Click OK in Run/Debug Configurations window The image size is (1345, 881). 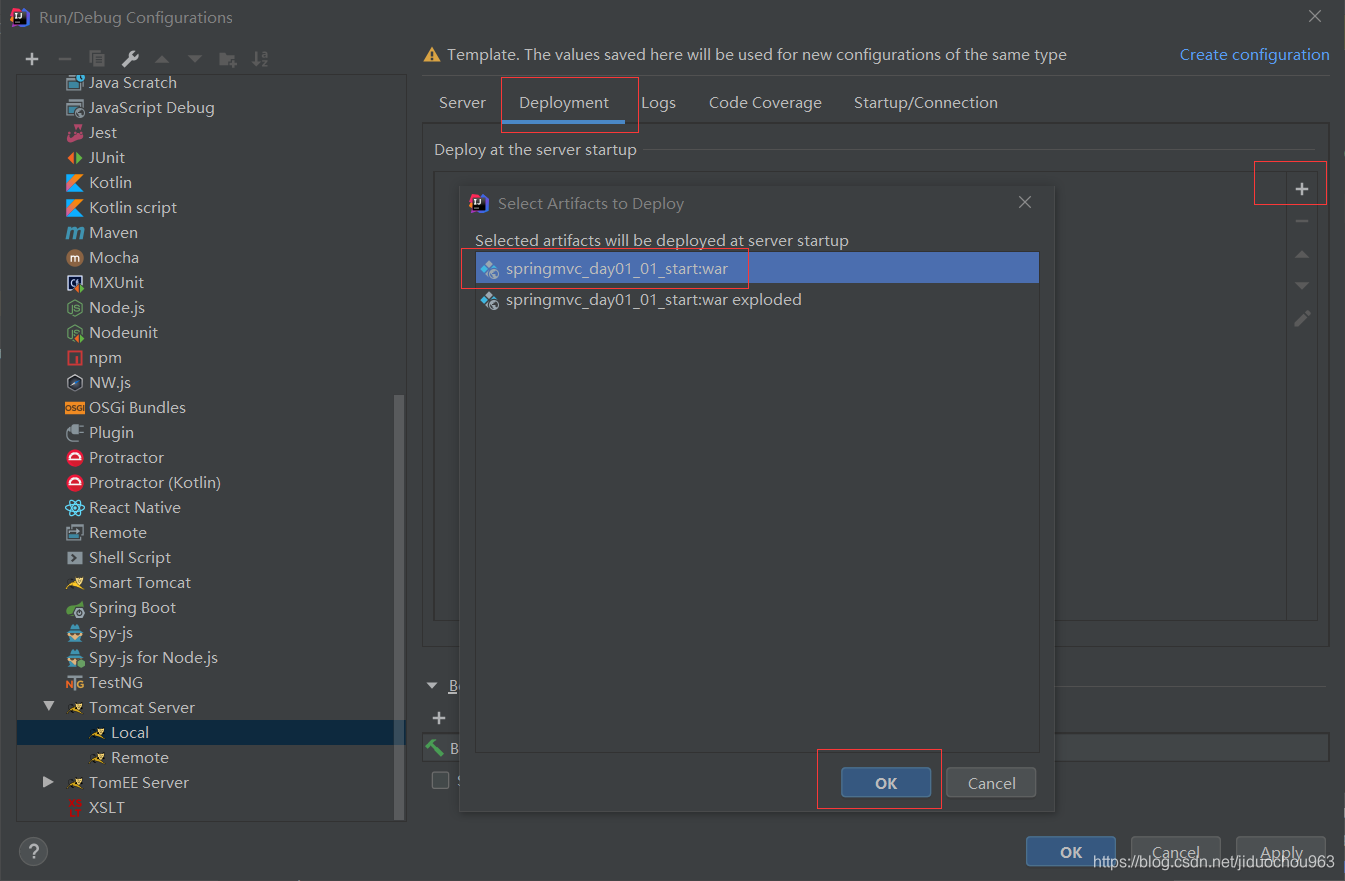pyautogui.click(x=1071, y=852)
